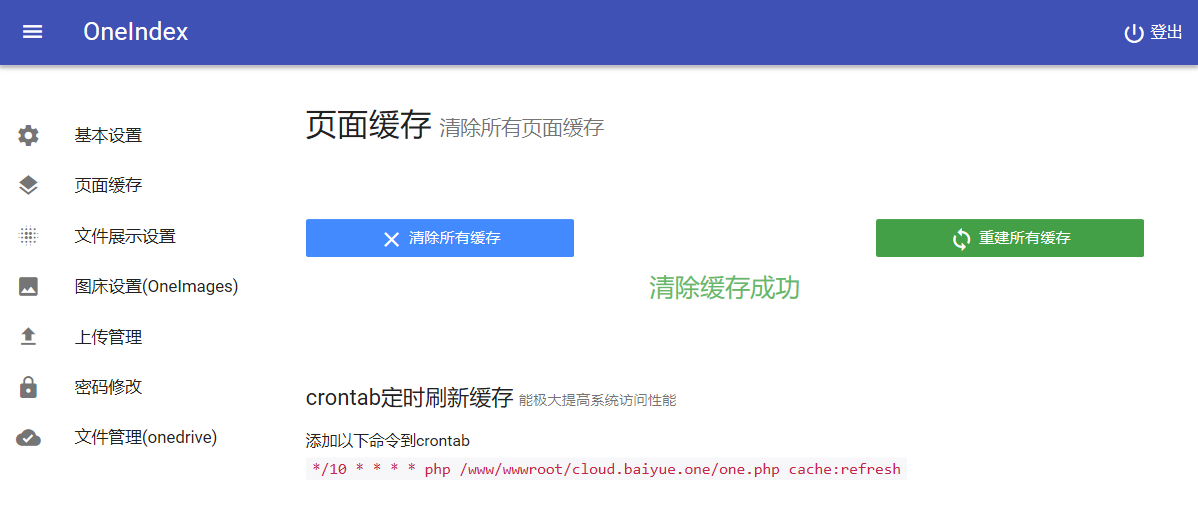Click the 清除所有页面缓存 subtitle text
1198x516 pixels.
pyautogui.click(x=522, y=128)
